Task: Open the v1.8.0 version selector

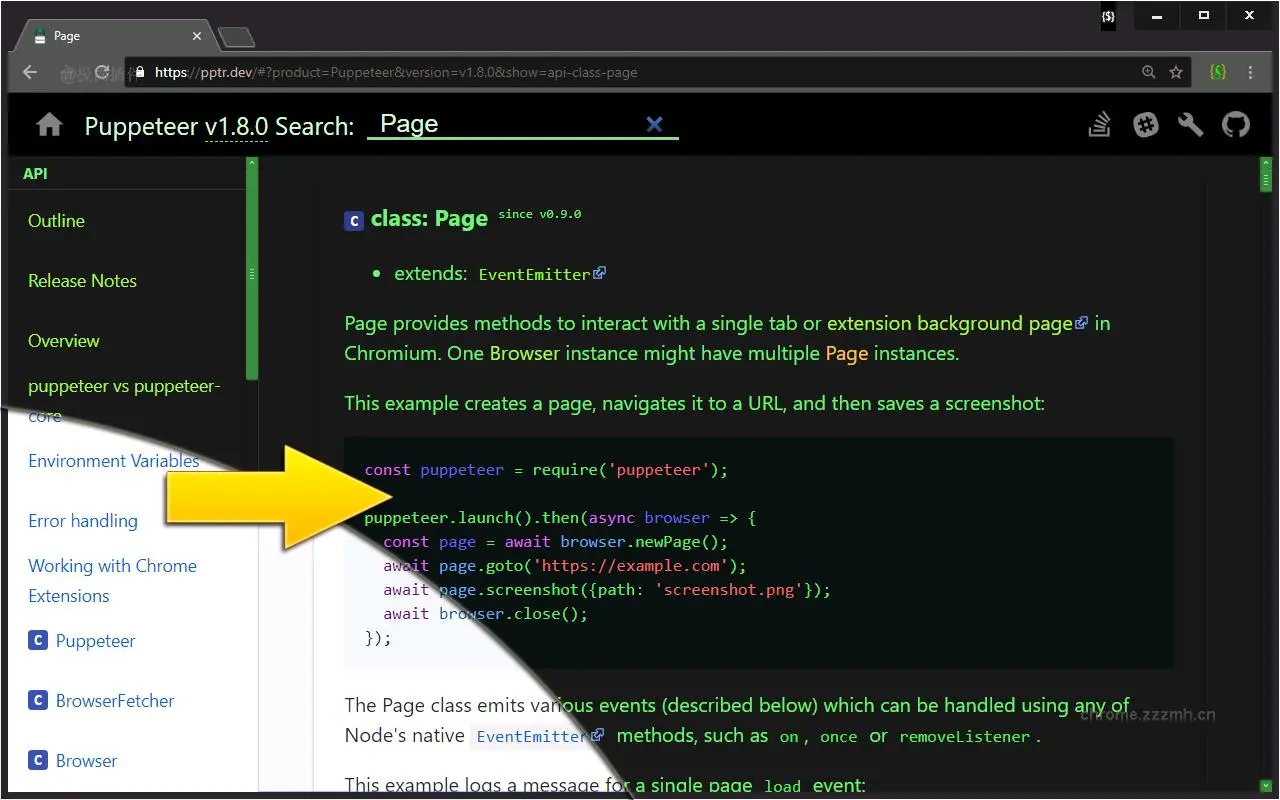Action: (236, 126)
